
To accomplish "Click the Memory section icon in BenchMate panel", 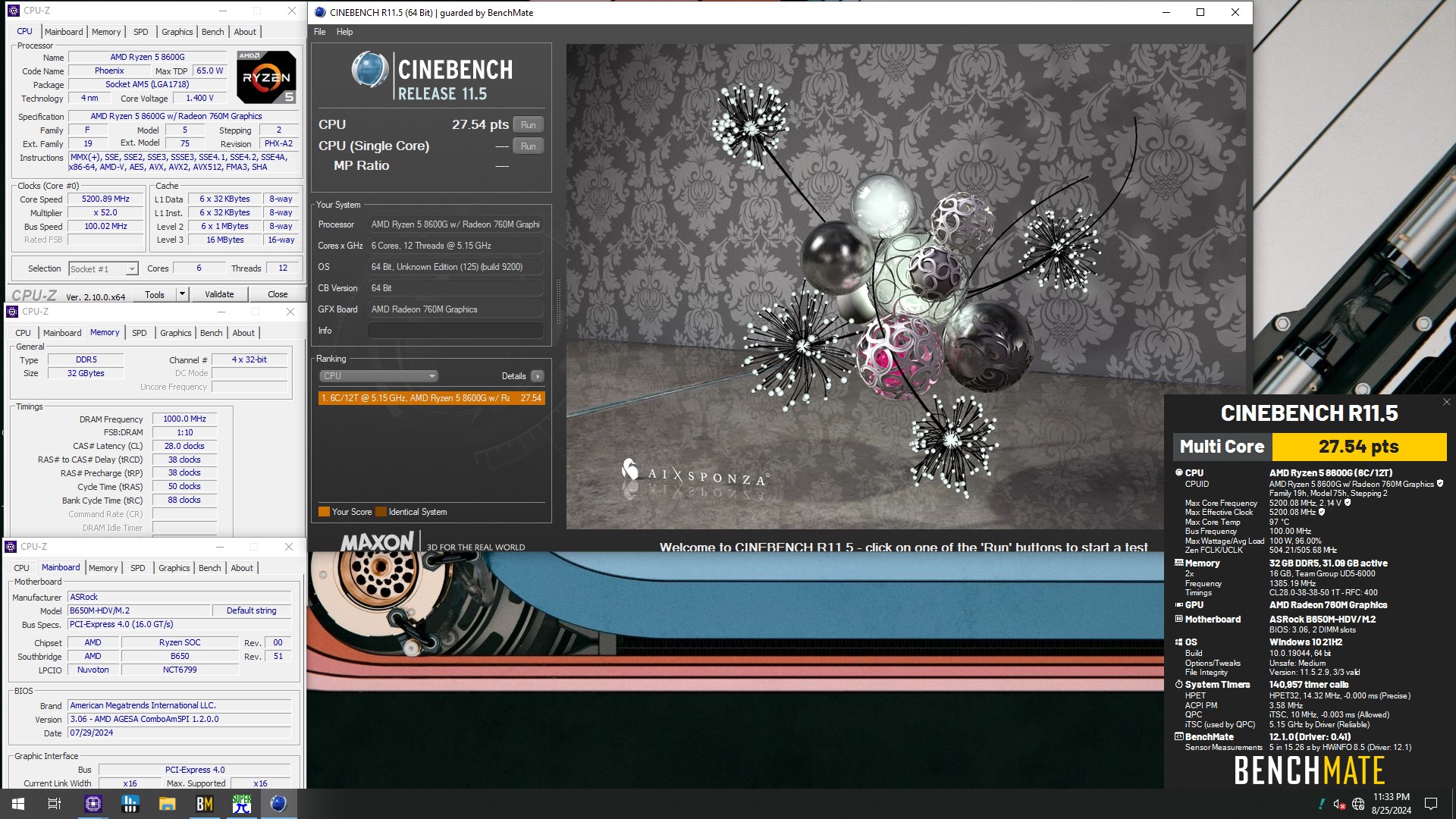I will click(1178, 563).
